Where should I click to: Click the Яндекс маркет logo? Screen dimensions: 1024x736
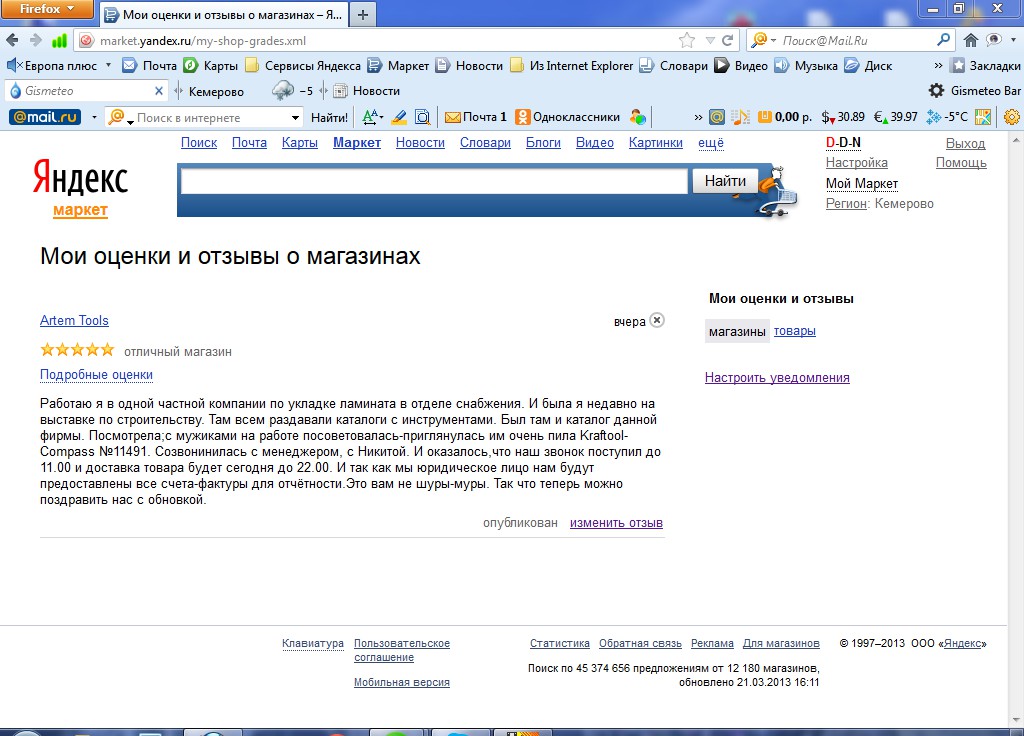[80, 187]
